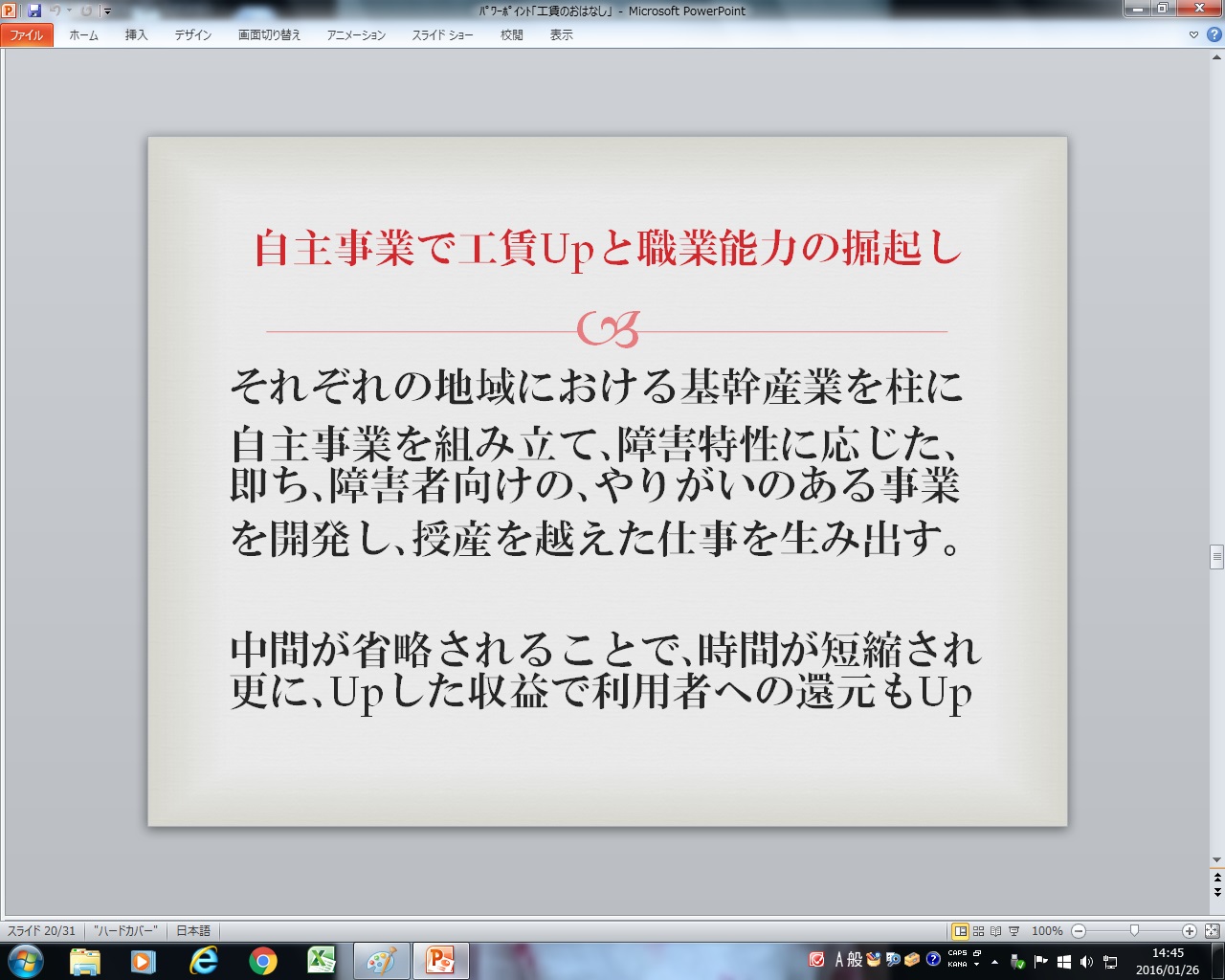Viewport: 1225px width, 980px height.
Task: Go to next slide double-arrow button
Action: point(1216,892)
